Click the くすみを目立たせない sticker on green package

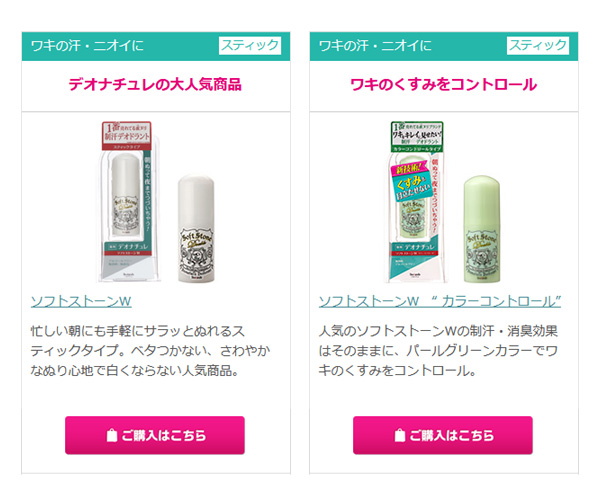[x=409, y=184]
